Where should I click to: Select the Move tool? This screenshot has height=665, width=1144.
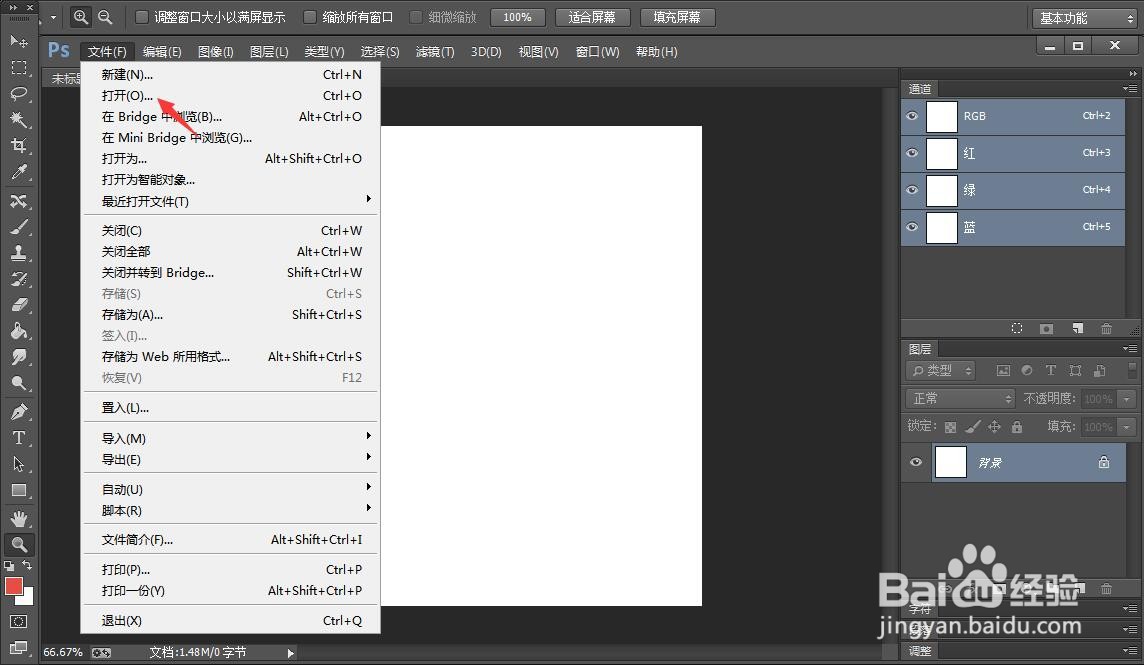[19, 41]
